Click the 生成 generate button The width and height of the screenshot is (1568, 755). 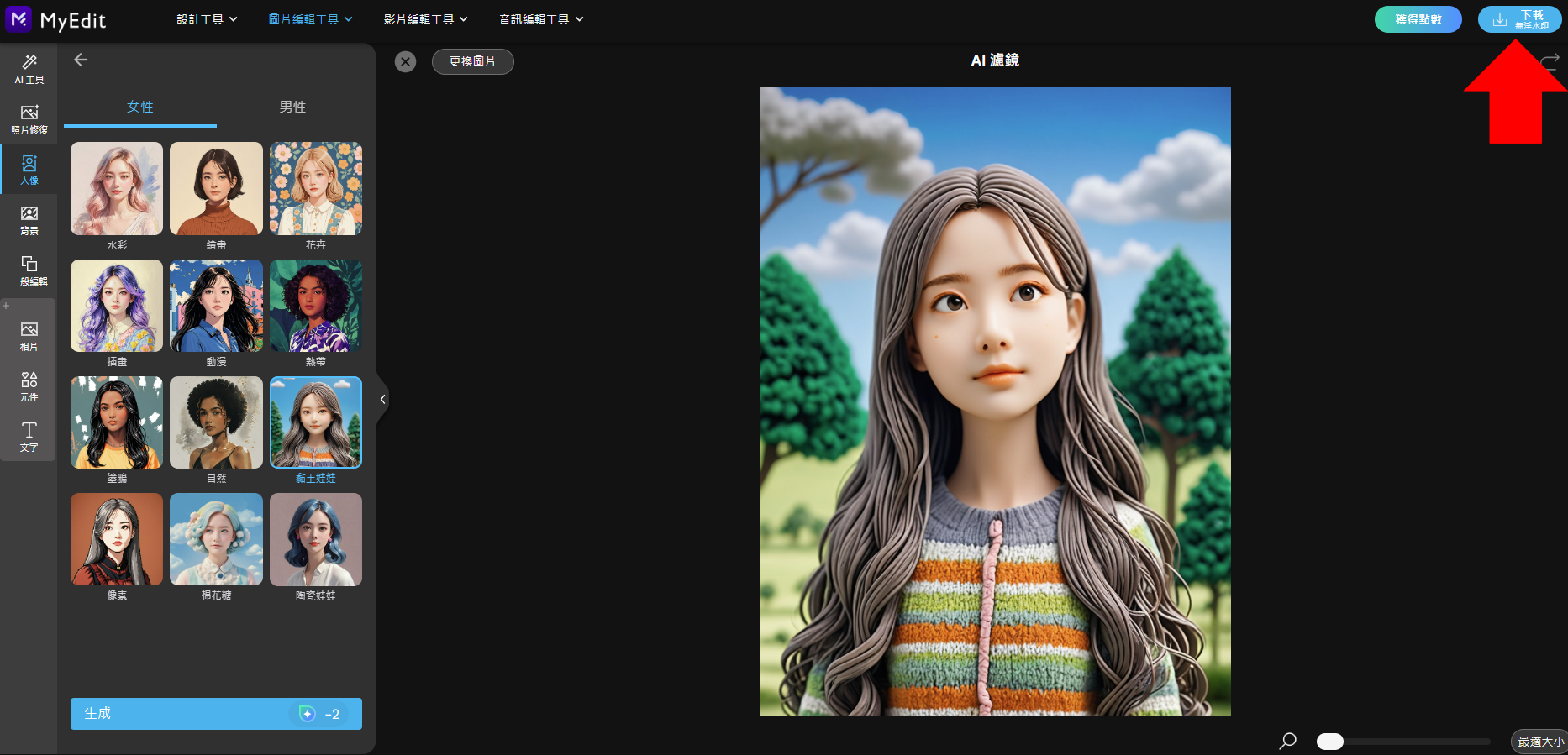216,714
